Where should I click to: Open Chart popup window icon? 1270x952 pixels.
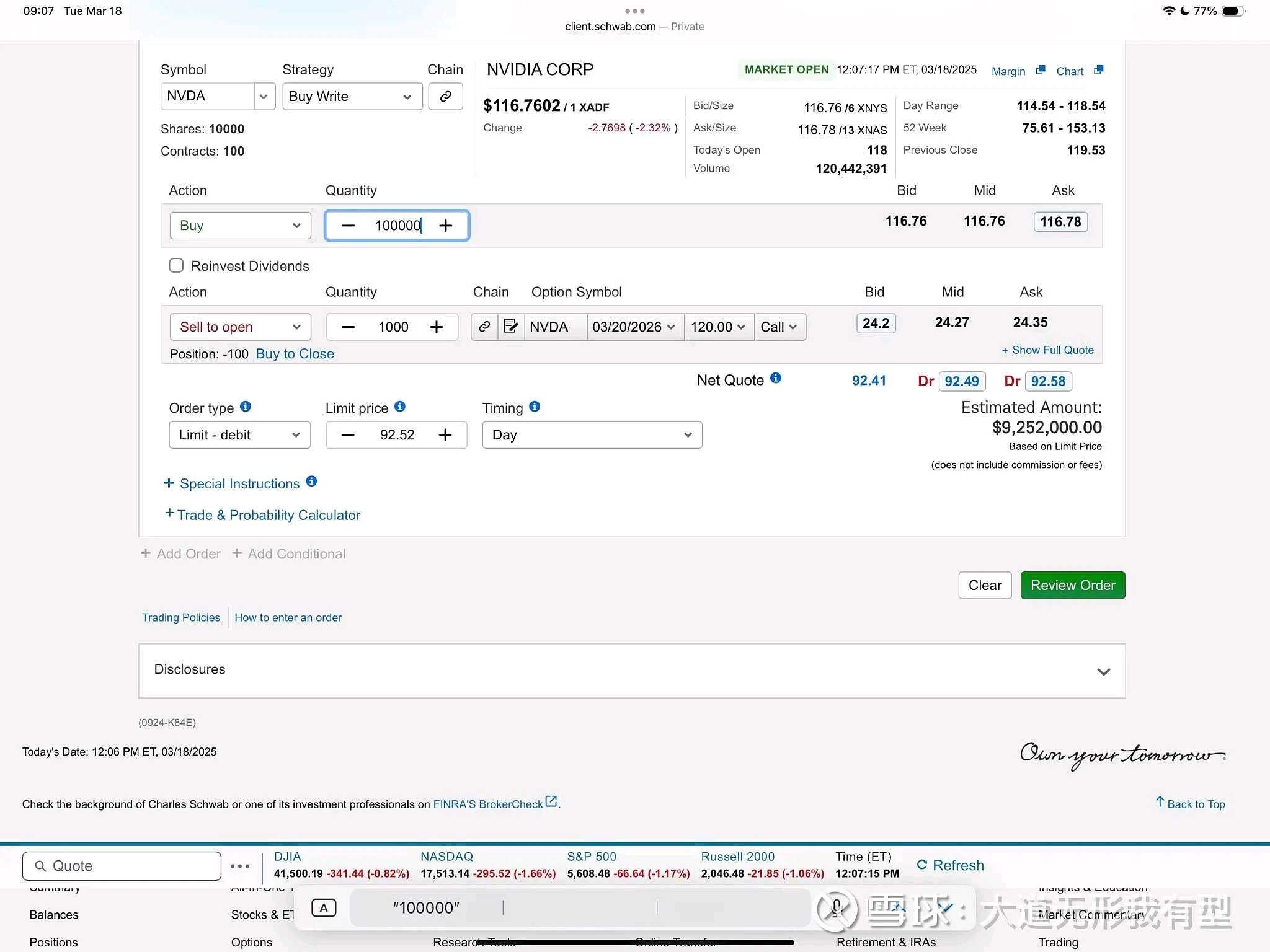coord(1098,70)
